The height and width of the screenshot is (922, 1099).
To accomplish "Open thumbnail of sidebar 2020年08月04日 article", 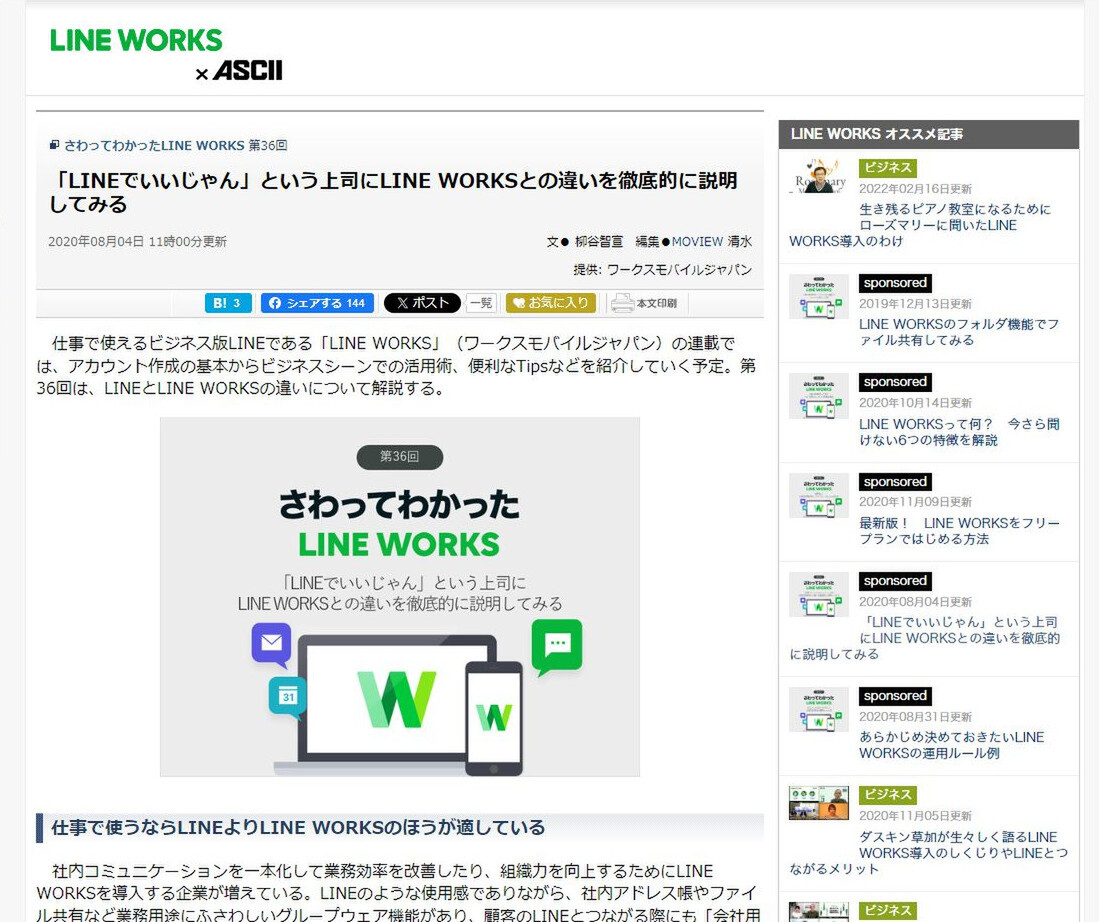I will point(819,595).
